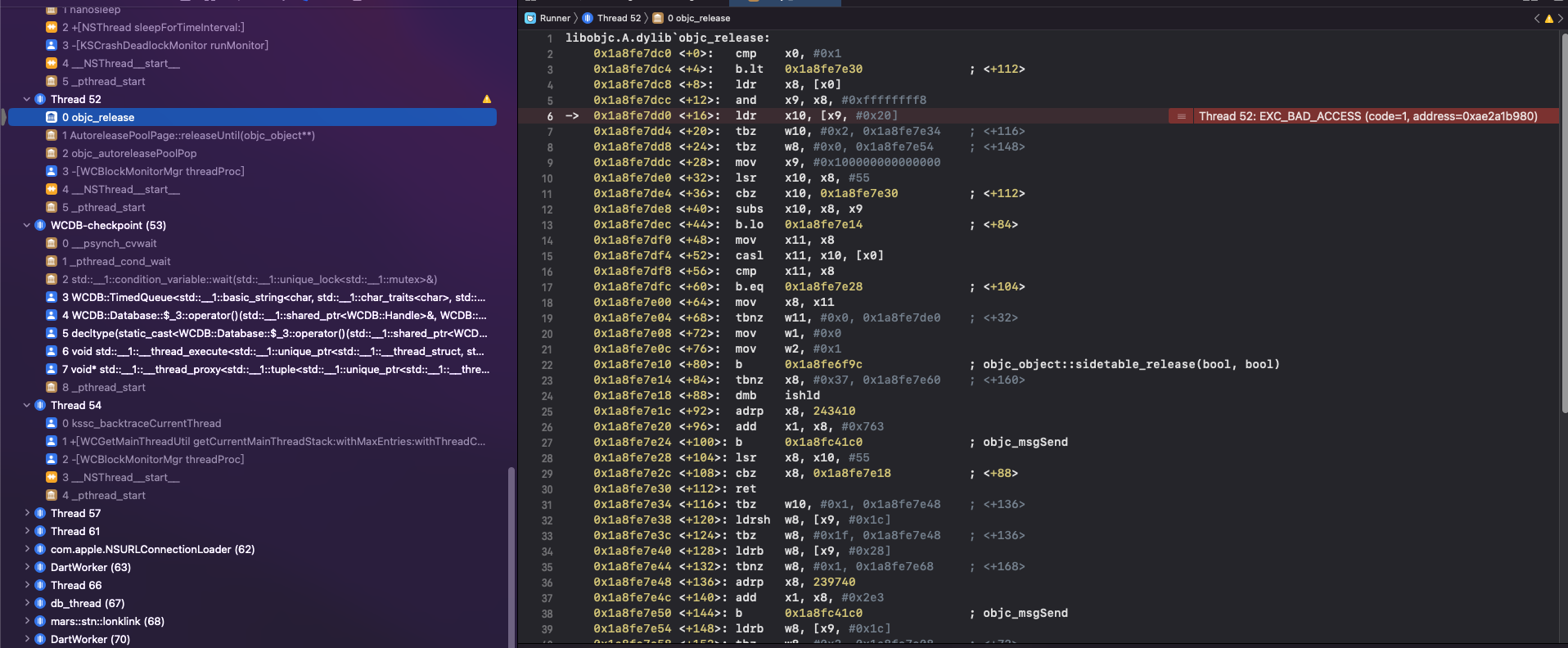Click the thread icon beside db_thread (67)
The image size is (1568, 648).
(40, 603)
